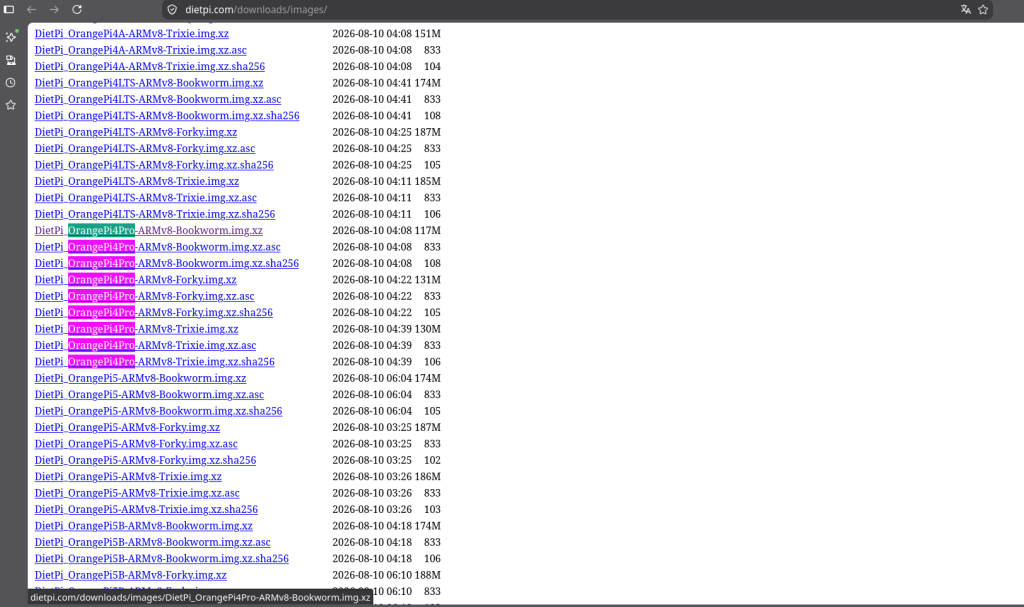The image size is (1024, 607).
Task: Click the 104 size of OrangePi4A Trixie sha256
Action: (x=432, y=66)
